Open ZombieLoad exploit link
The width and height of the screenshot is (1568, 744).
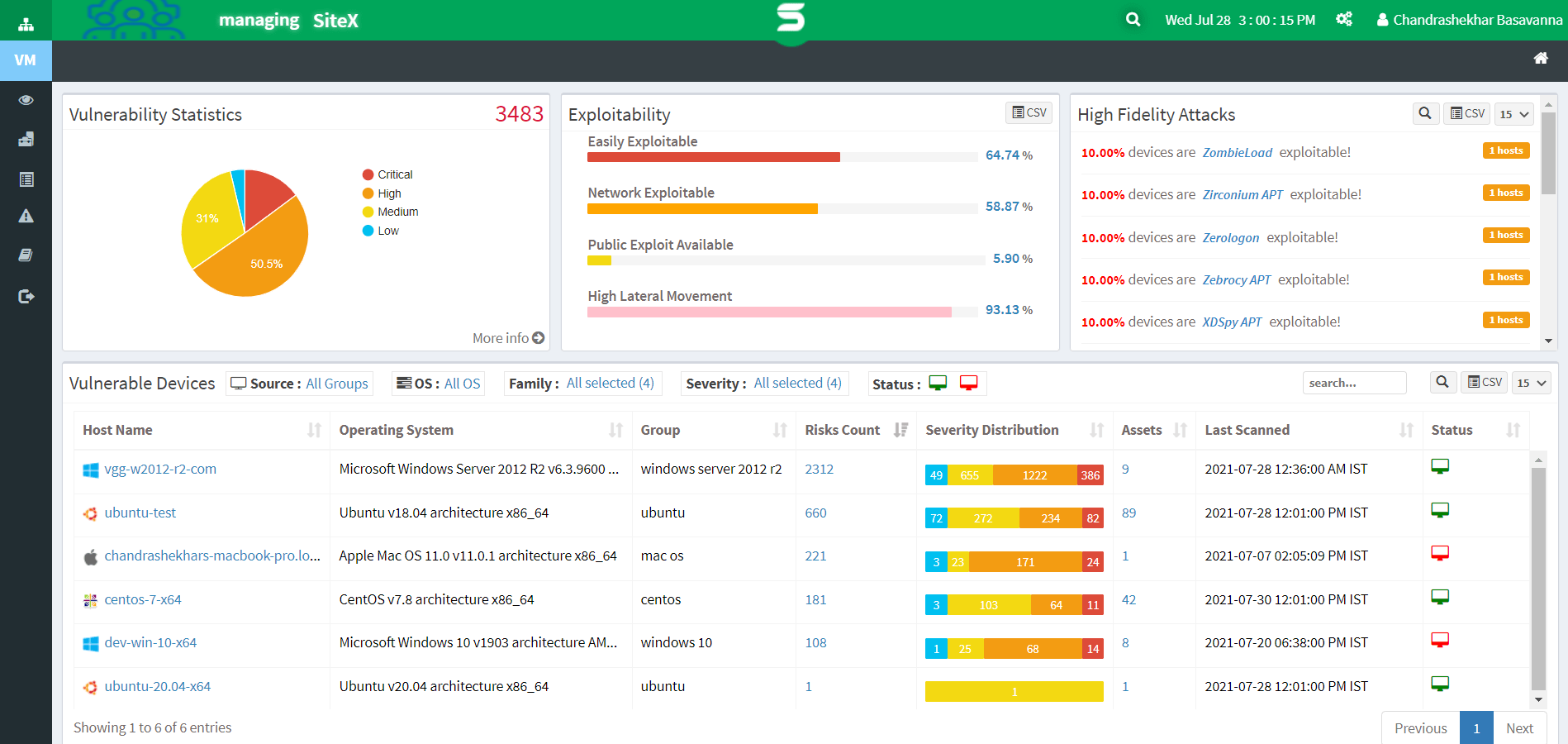(x=1237, y=153)
